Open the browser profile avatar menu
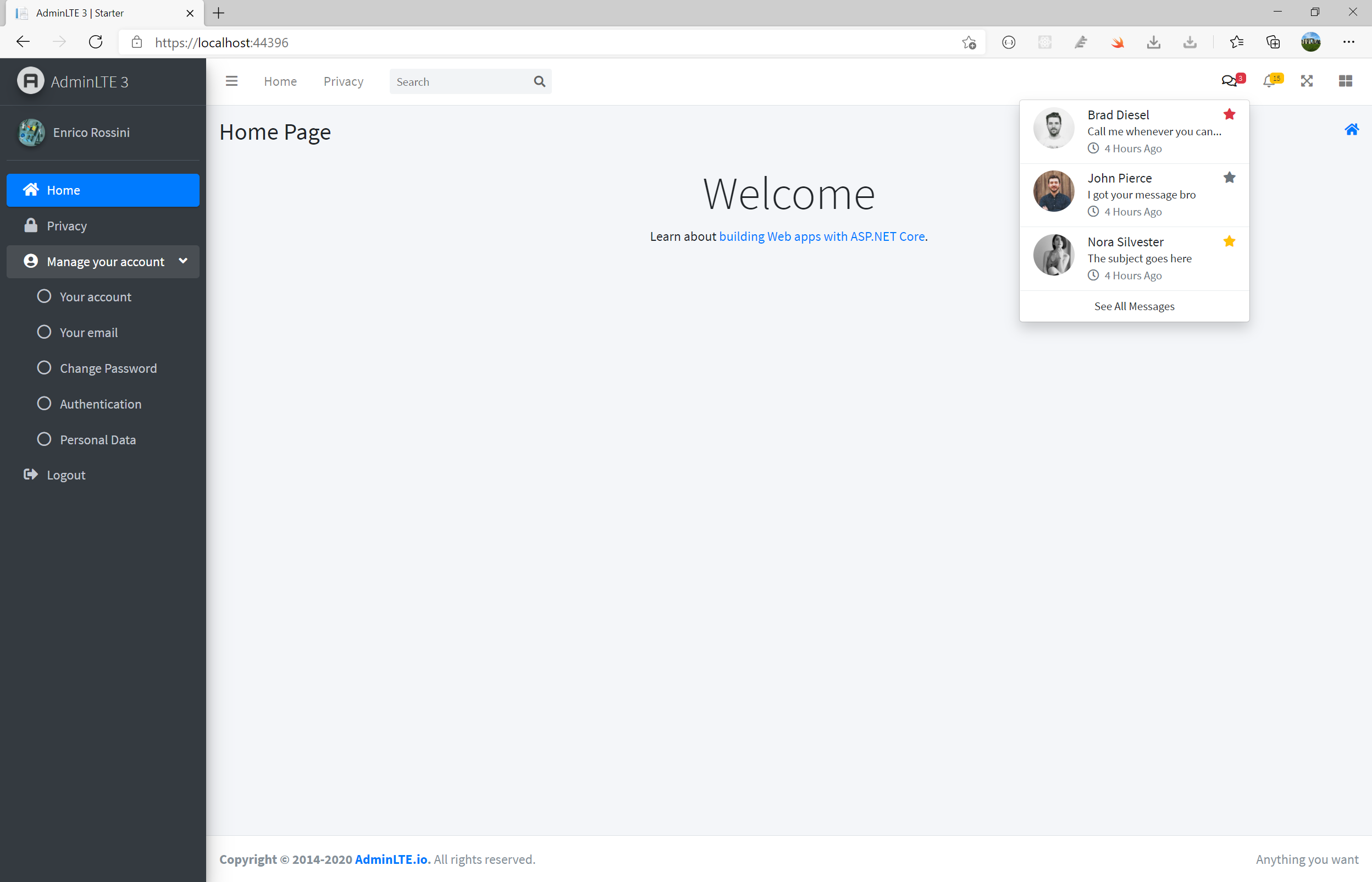The width and height of the screenshot is (1372, 882). tap(1312, 41)
